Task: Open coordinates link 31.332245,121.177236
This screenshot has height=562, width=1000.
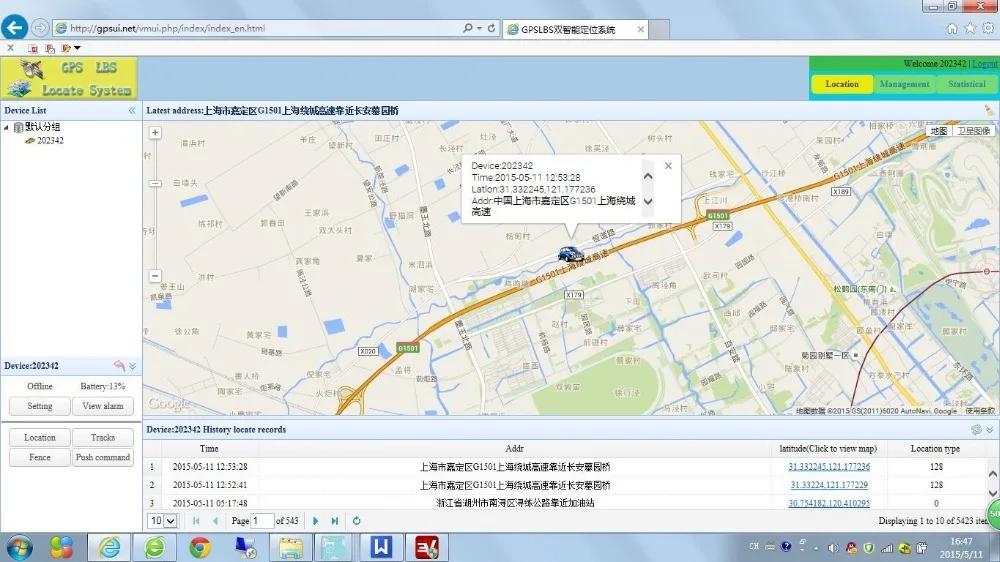Action: [x=829, y=467]
